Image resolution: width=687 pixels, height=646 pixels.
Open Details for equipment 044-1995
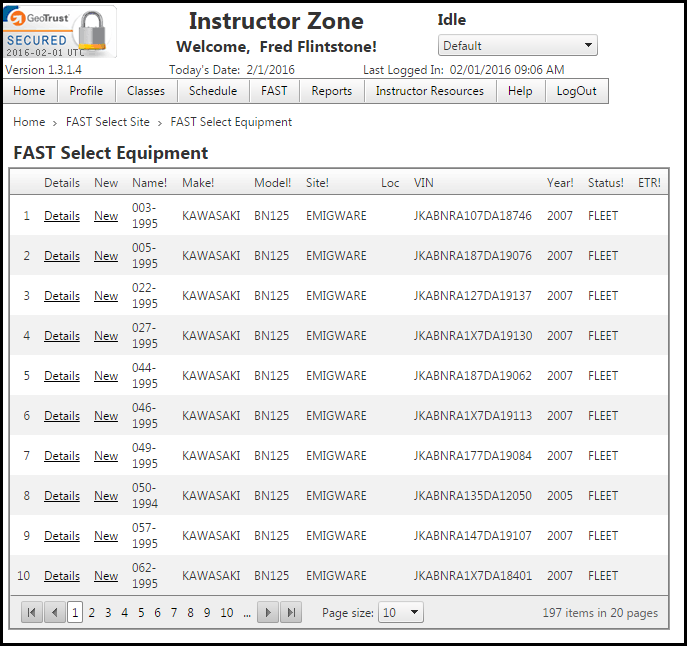(62, 376)
